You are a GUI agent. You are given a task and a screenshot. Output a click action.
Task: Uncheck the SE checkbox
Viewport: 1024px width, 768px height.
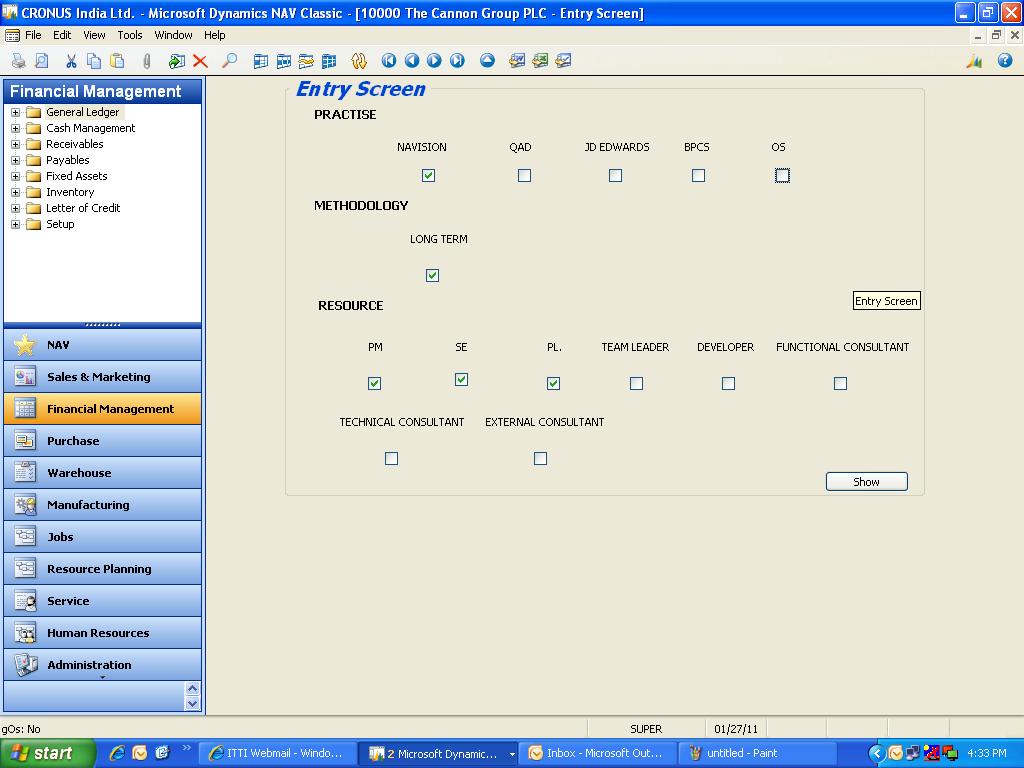coord(461,379)
